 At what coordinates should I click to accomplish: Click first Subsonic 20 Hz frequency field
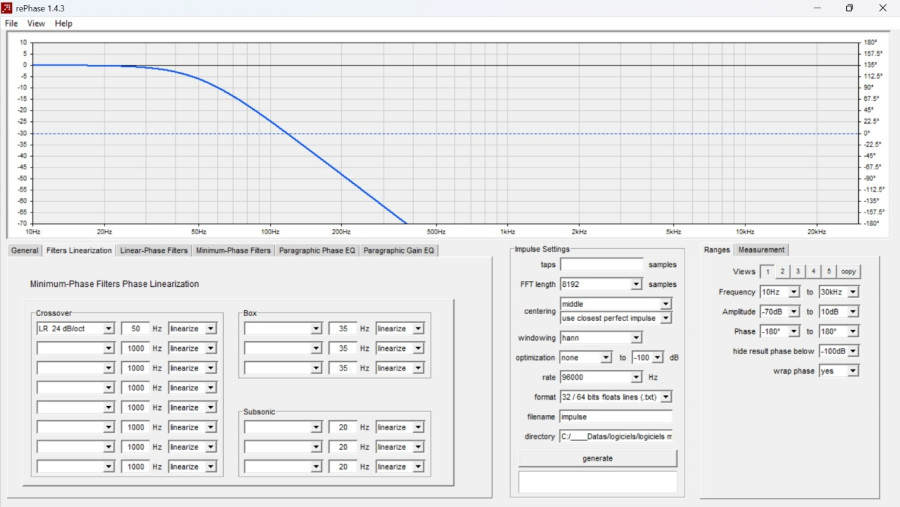pos(343,427)
